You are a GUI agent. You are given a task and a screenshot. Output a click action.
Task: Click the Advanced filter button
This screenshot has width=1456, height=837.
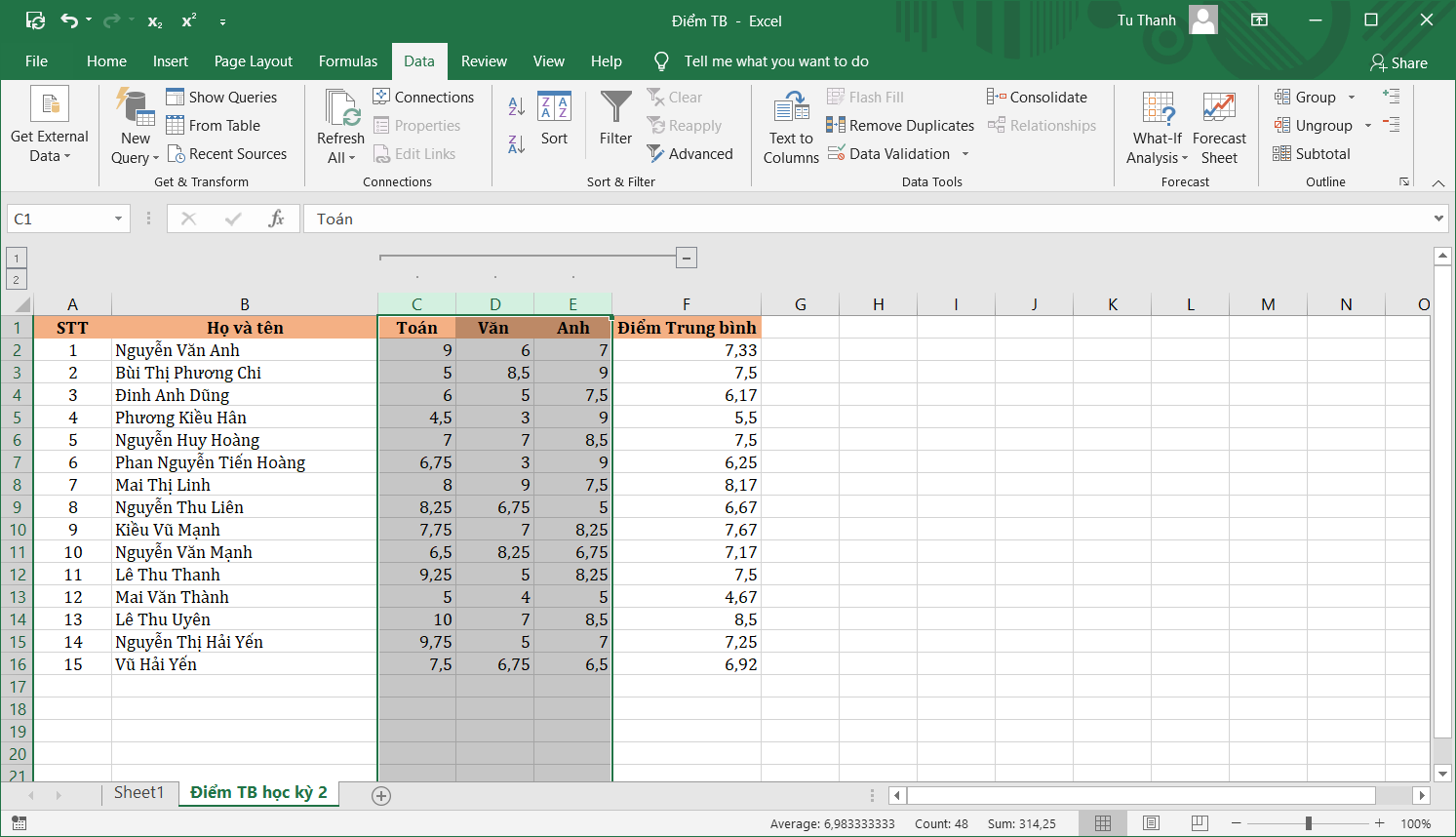click(689, 153)
